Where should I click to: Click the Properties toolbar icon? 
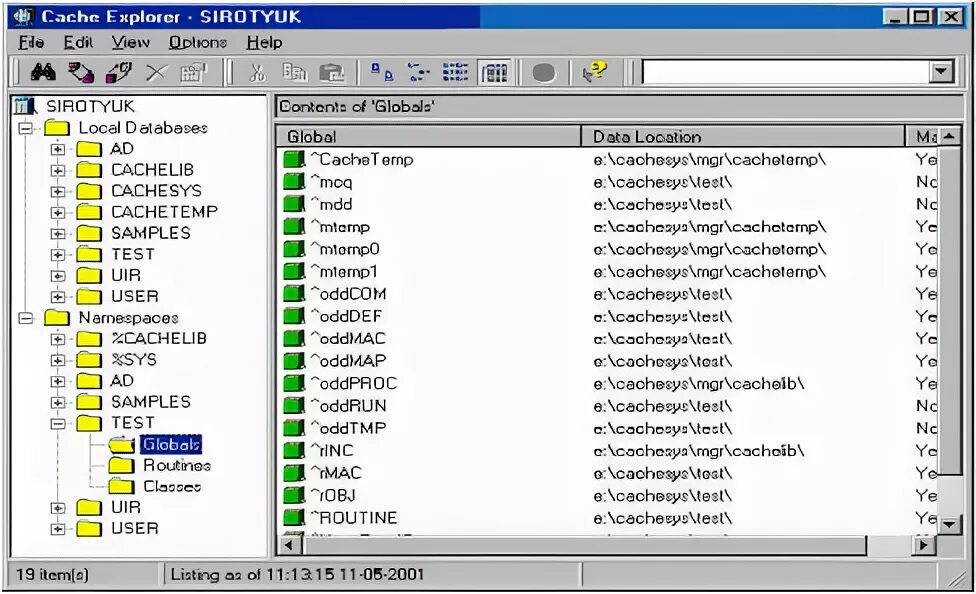[x=194, y=72]
